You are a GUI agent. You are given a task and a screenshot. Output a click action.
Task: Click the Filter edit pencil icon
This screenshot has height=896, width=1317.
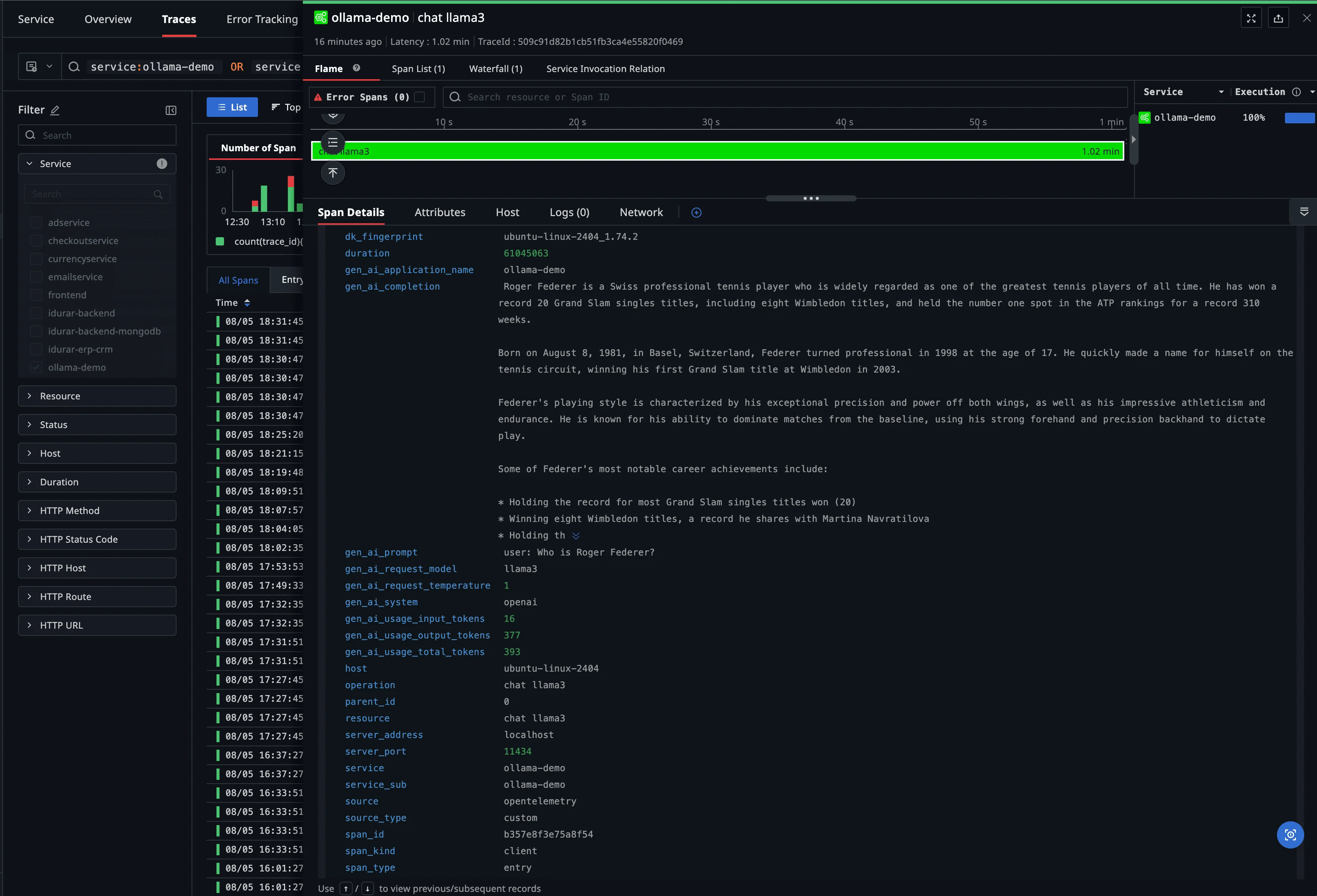55,110
